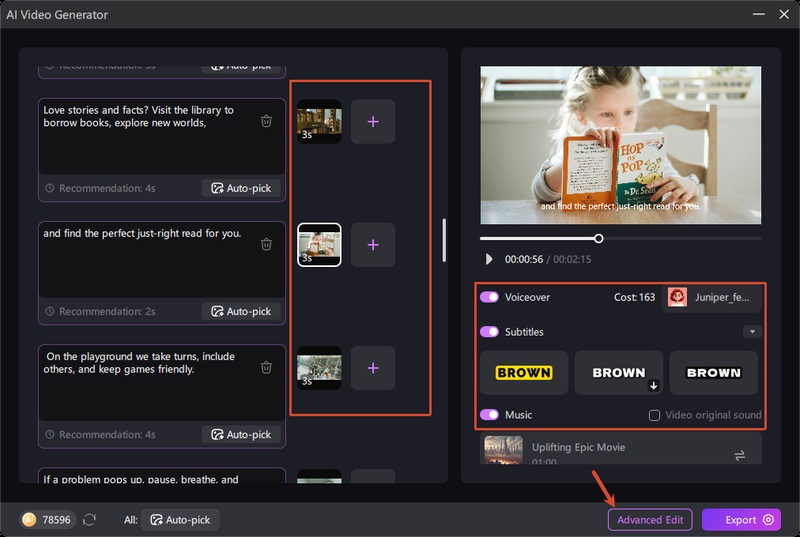Auto-pick media for the just-right read segment
Image resolution: width=800 pixels, height=537 pixels.
[x=241, y=311]
